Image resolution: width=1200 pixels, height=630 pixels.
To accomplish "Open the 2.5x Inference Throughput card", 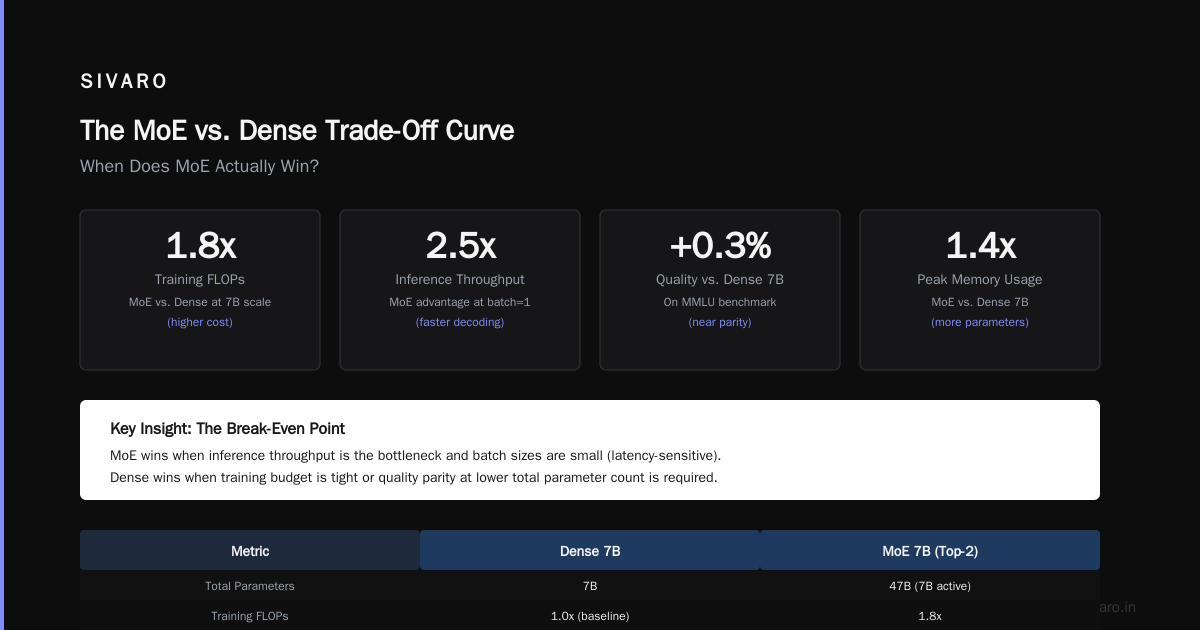I will tap(460, 290).
